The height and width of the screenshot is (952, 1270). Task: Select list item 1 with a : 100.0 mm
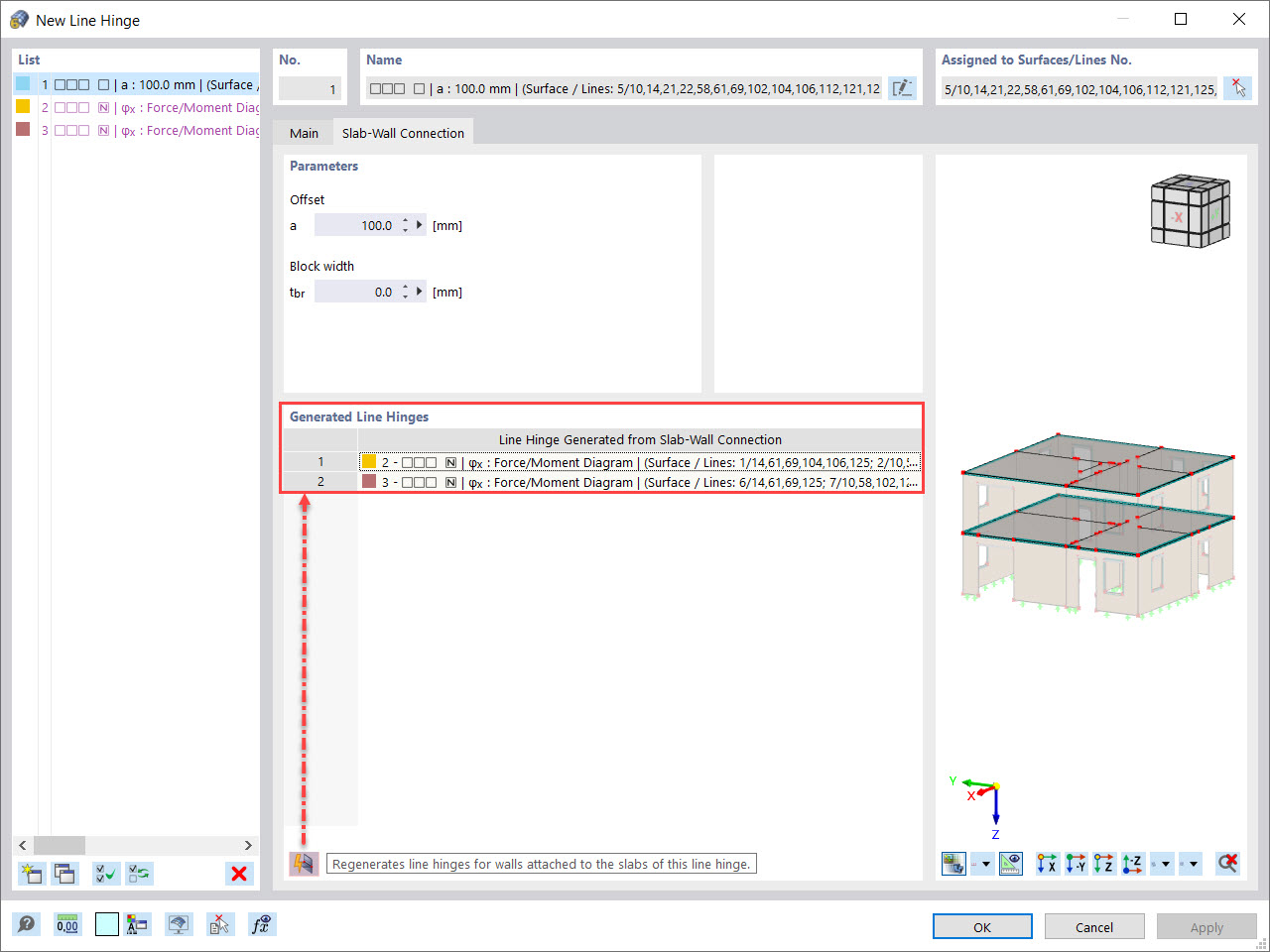137,84
